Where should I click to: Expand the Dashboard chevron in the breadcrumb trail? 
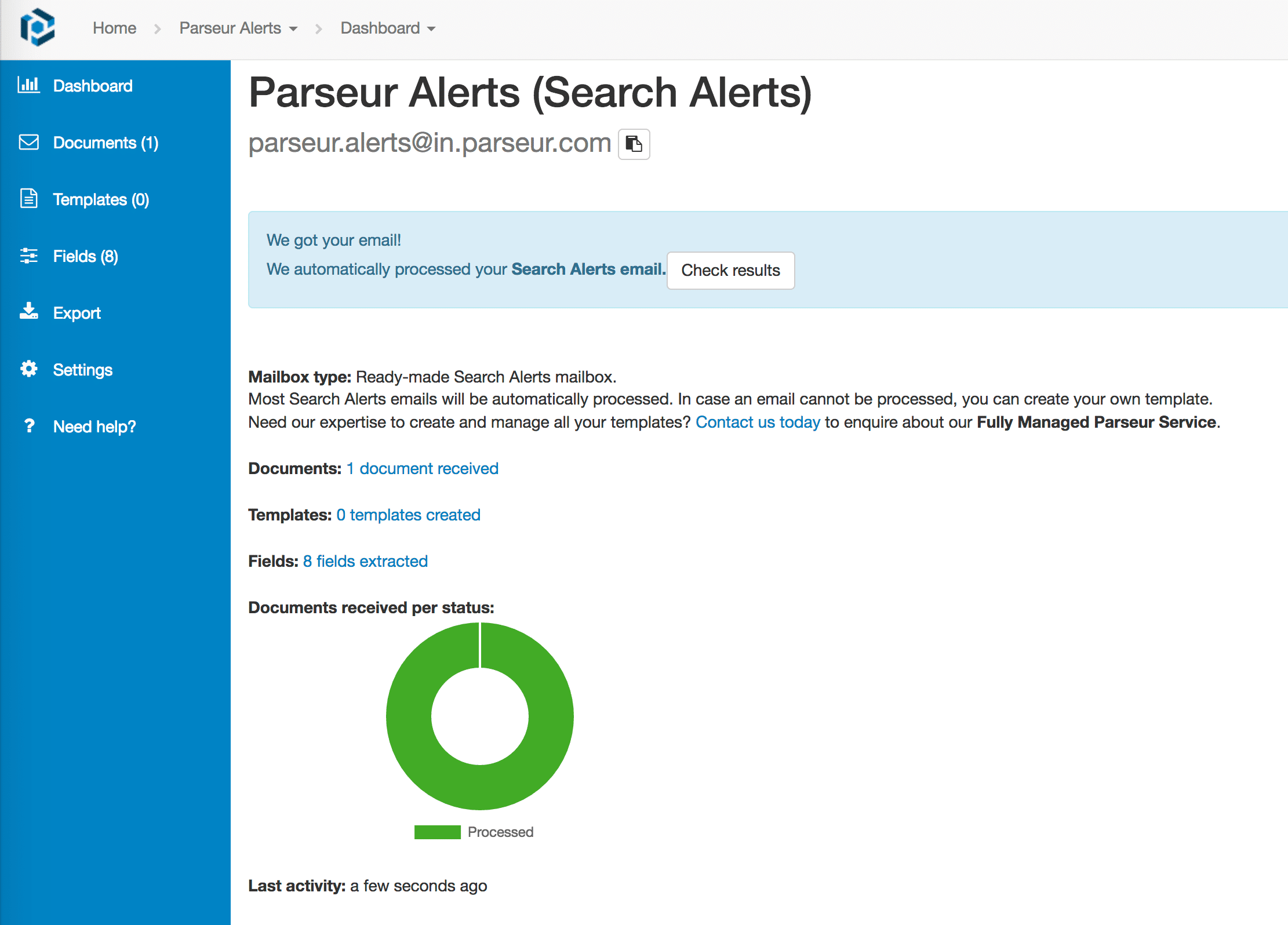(x=431, y=29)
